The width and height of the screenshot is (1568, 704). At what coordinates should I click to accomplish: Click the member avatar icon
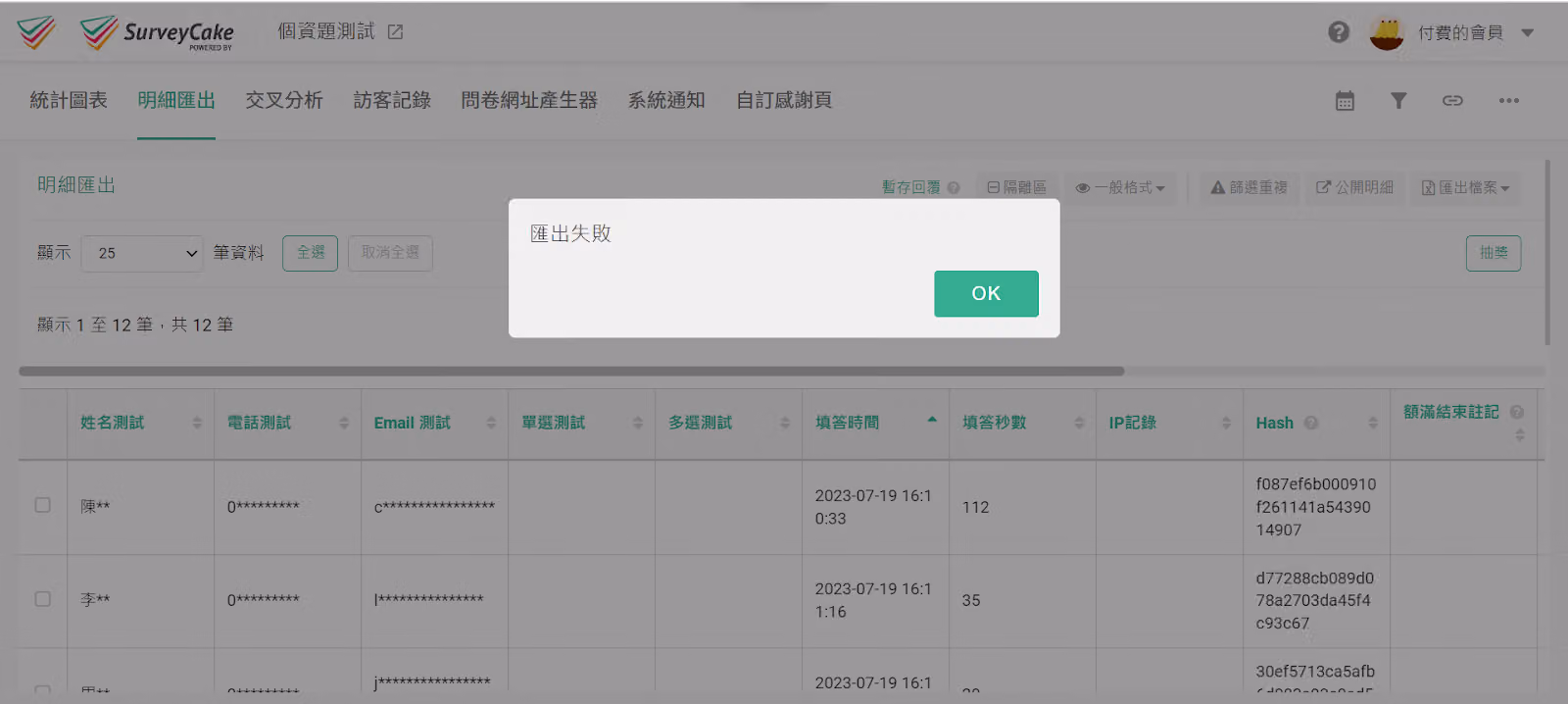point(1387,32)
